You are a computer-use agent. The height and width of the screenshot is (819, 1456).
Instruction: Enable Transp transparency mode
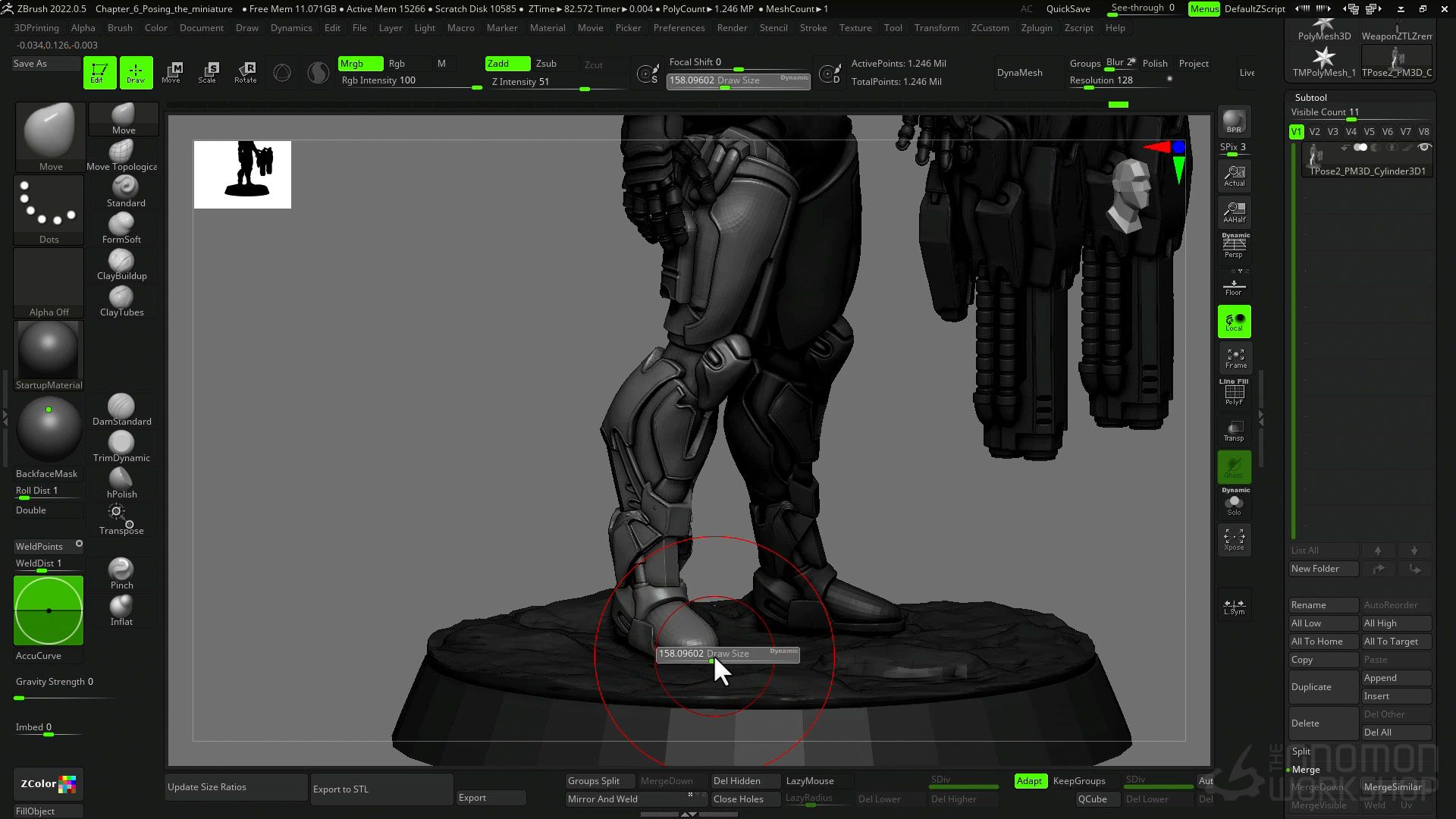point(1234,431)
